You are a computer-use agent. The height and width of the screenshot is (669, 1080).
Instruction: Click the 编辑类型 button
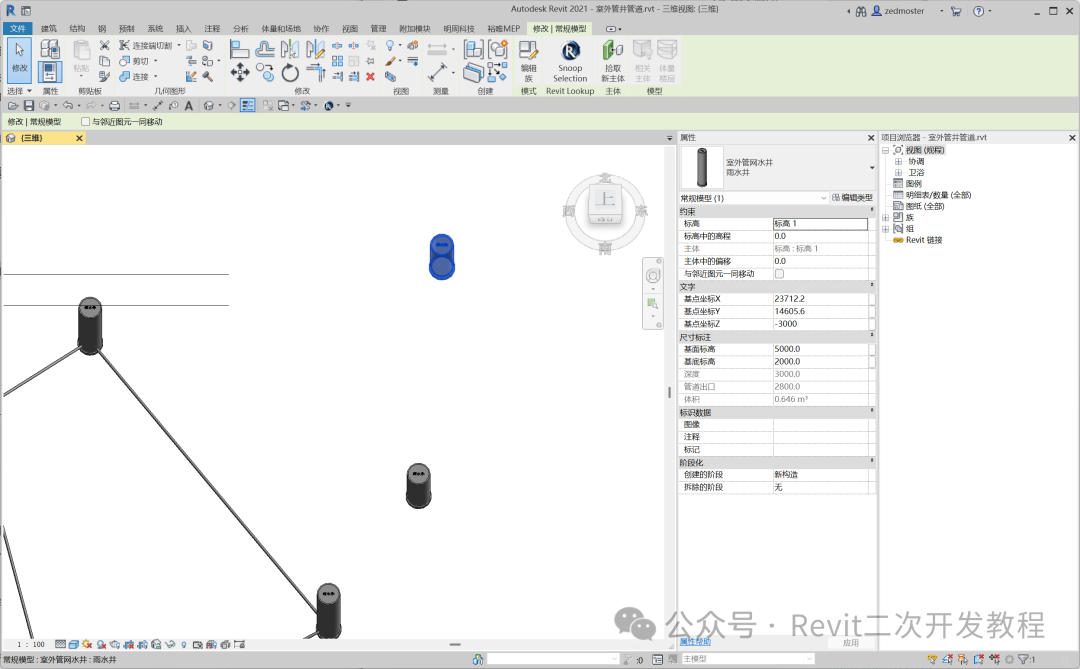852,198
